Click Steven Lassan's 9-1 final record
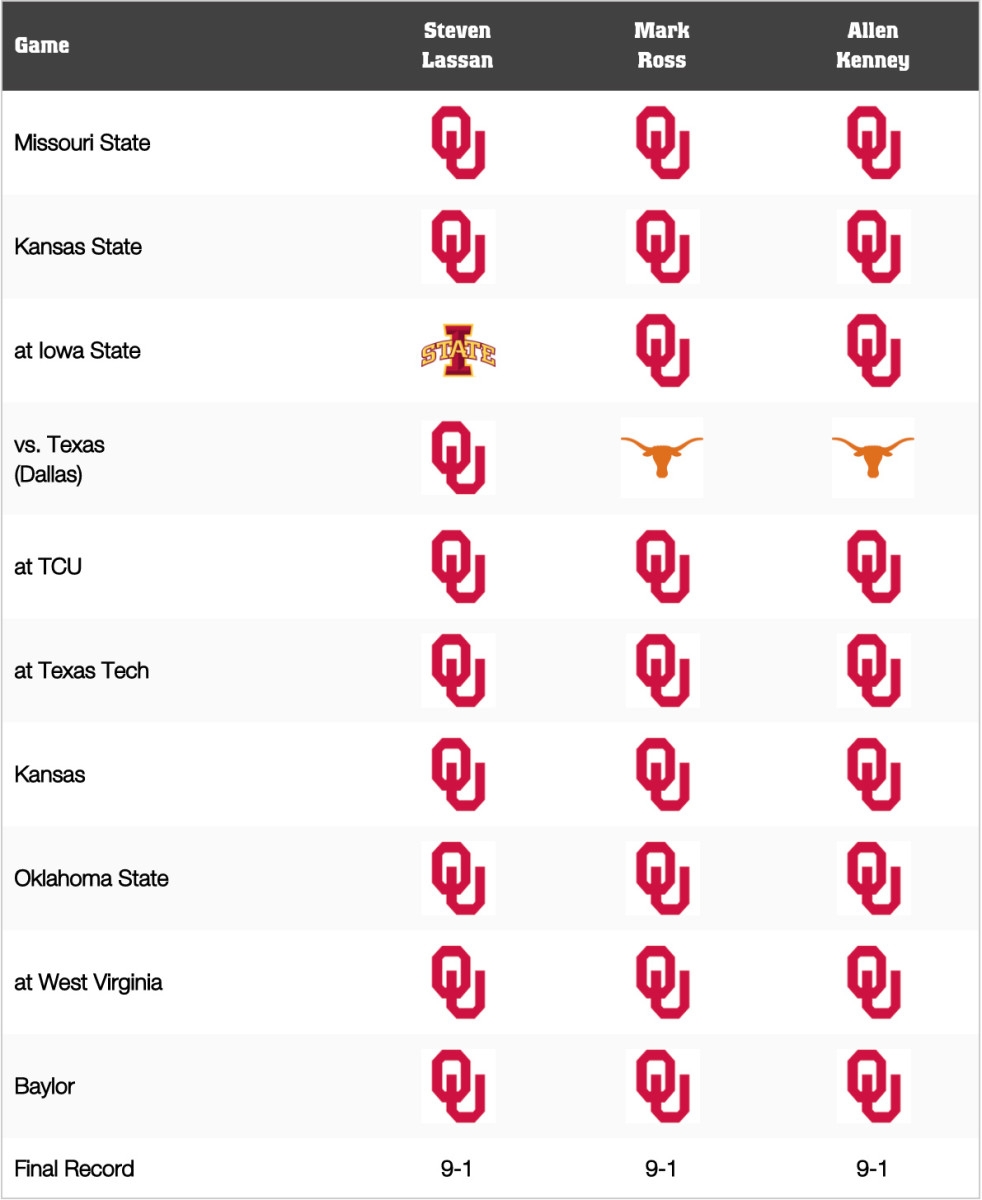The width and height of the screenshot is (982, 1200). click(x=458, y=1168)
